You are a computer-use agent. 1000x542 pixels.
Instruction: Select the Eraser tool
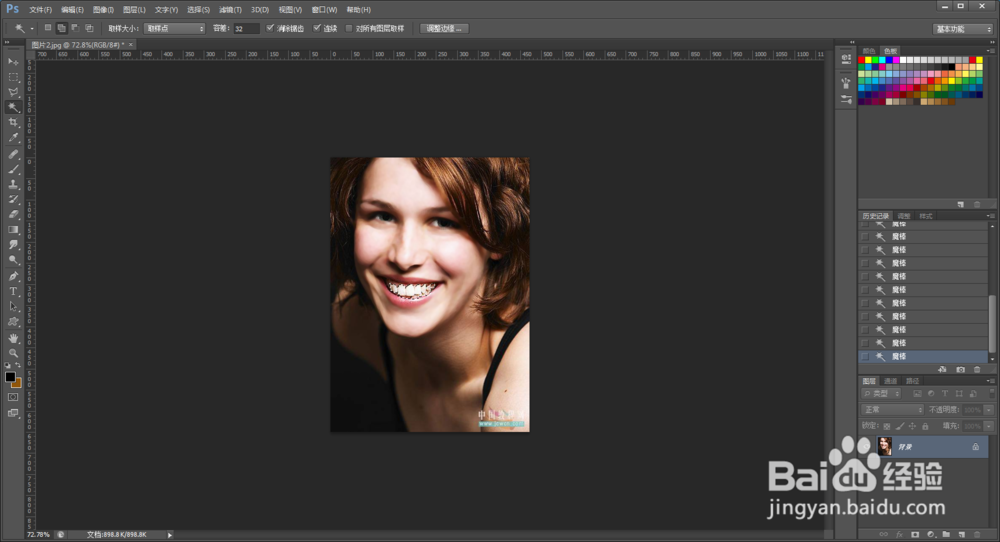pos(13,214)
